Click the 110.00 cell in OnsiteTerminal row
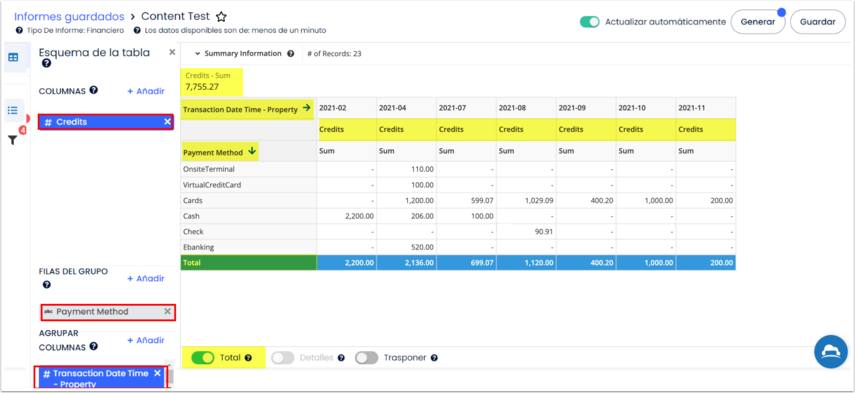Viewport: 855px width, 393px height. (x=407, y=170)
